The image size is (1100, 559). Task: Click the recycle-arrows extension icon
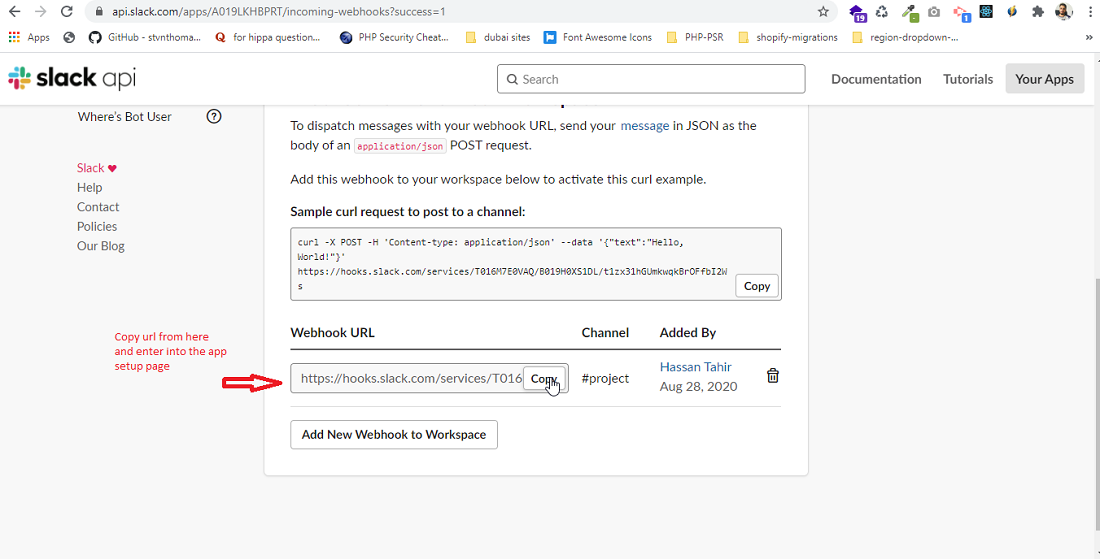coord(883,12)
